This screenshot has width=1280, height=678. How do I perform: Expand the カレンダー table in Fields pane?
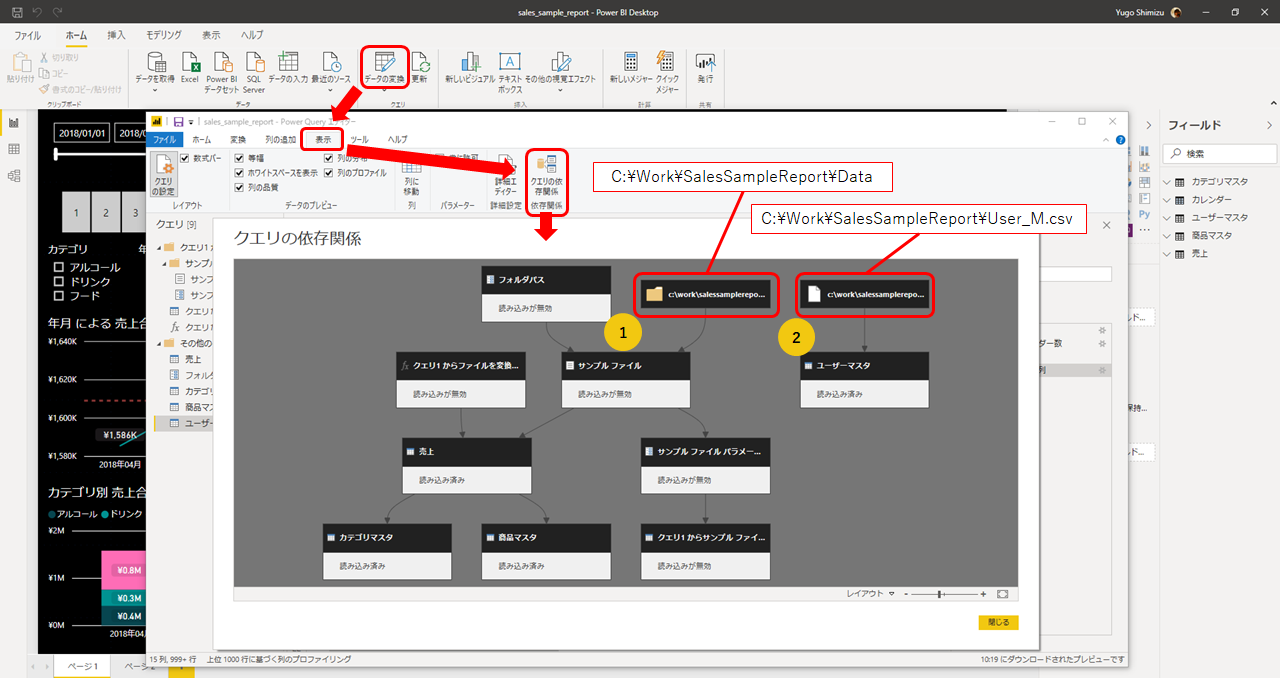[1168, 200]
